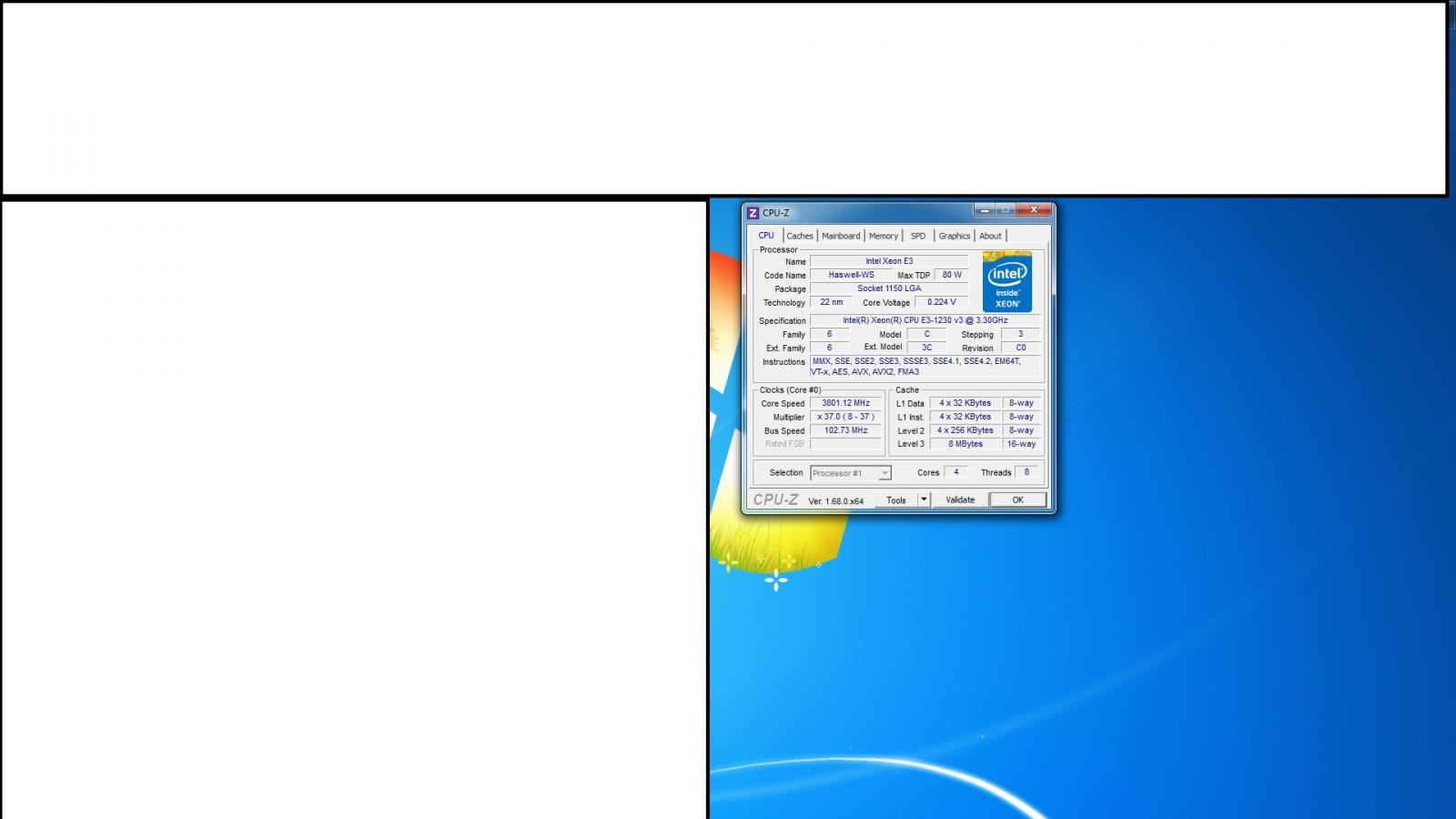
Task: Click the Specification field with E3-1230 v3
Action: [925, 320]
